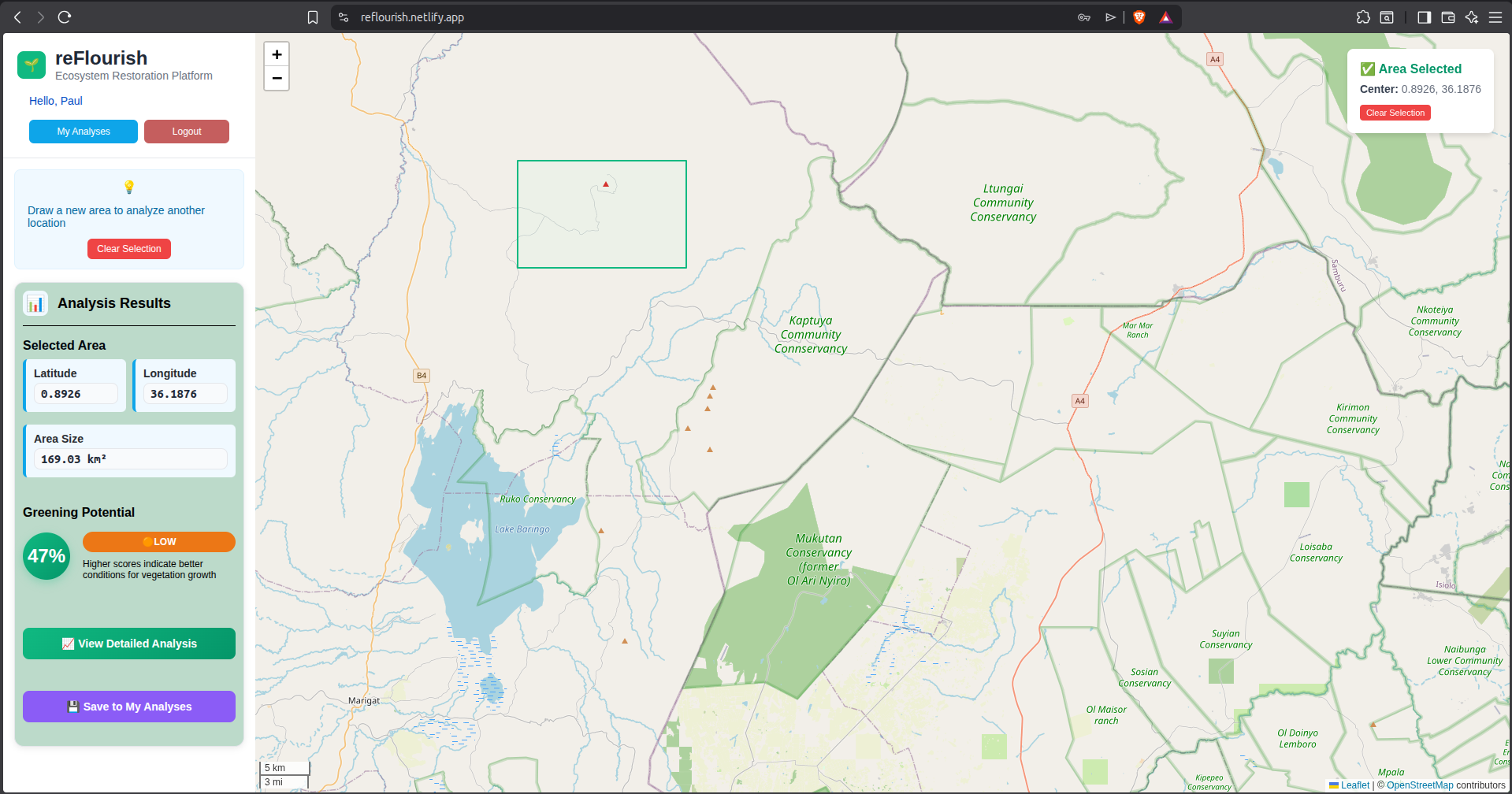1512x794 pixels.
Task: Zoom in on the map
Action: click(x=277, y=54)
